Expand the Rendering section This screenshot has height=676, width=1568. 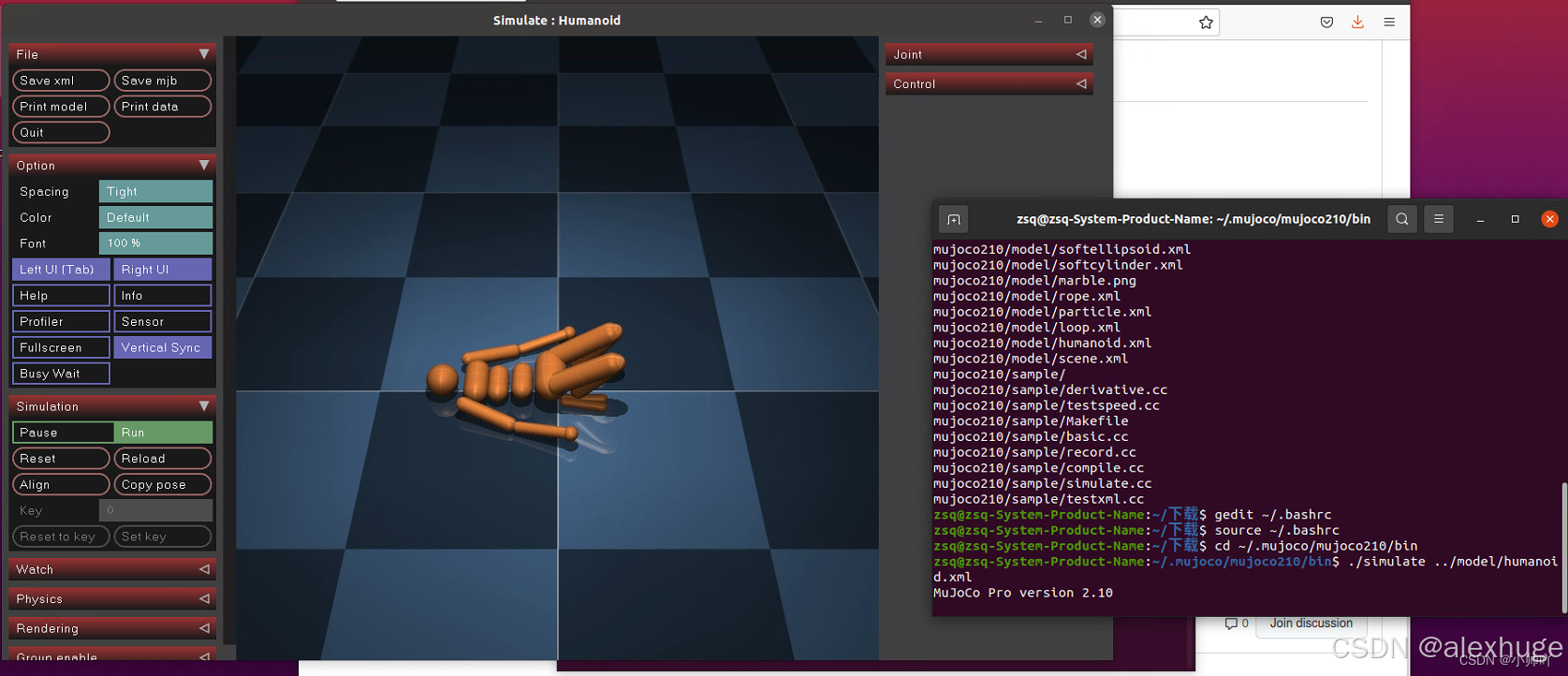click(x=112, y=628)
